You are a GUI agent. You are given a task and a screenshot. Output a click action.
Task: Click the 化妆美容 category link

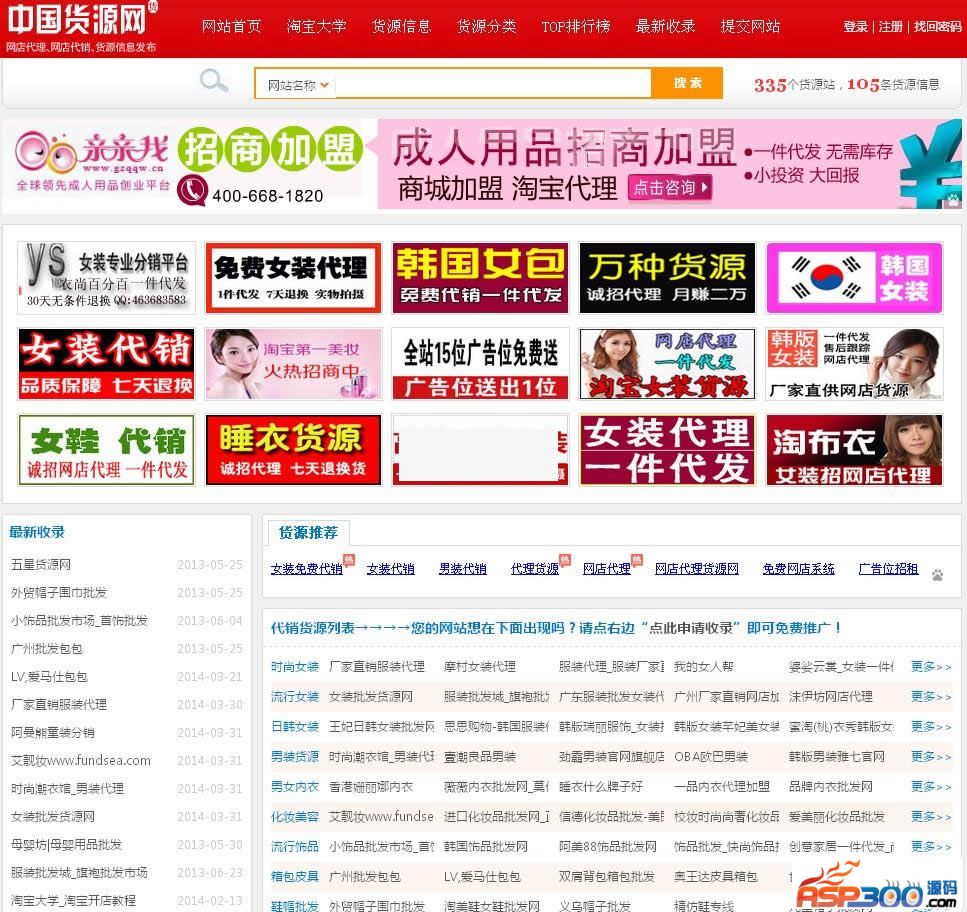click(295, 816)
